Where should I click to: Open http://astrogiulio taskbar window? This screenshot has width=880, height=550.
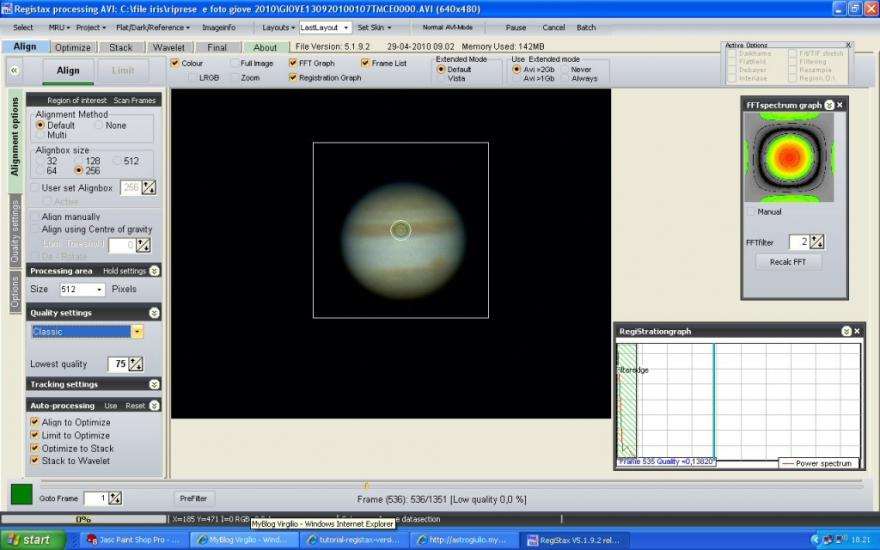coord(462,540)
